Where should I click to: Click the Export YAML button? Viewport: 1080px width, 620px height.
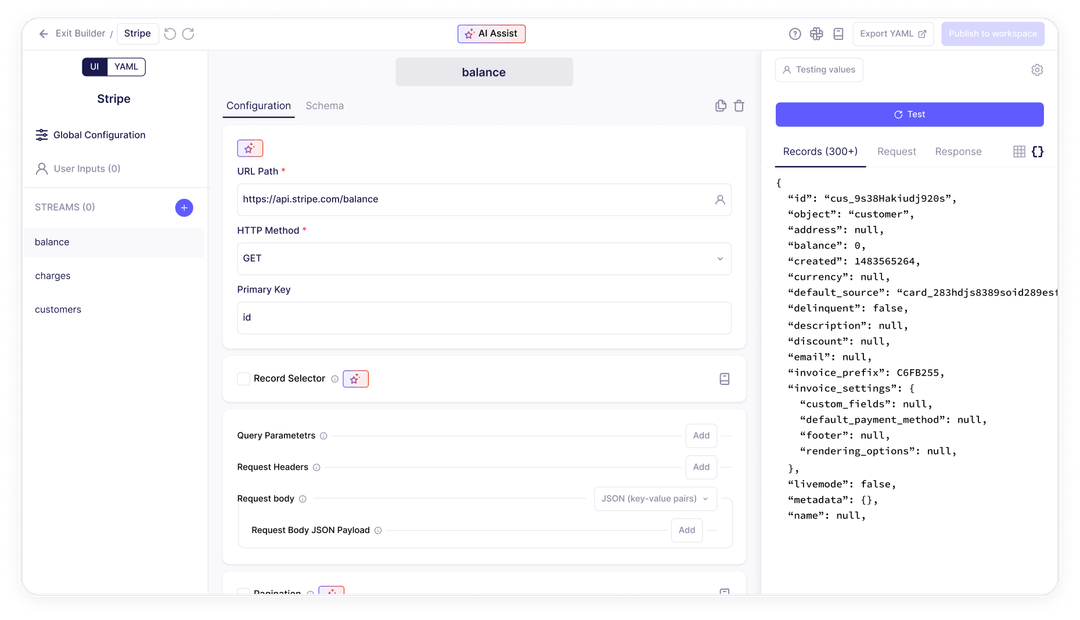(x=893, y=34)
